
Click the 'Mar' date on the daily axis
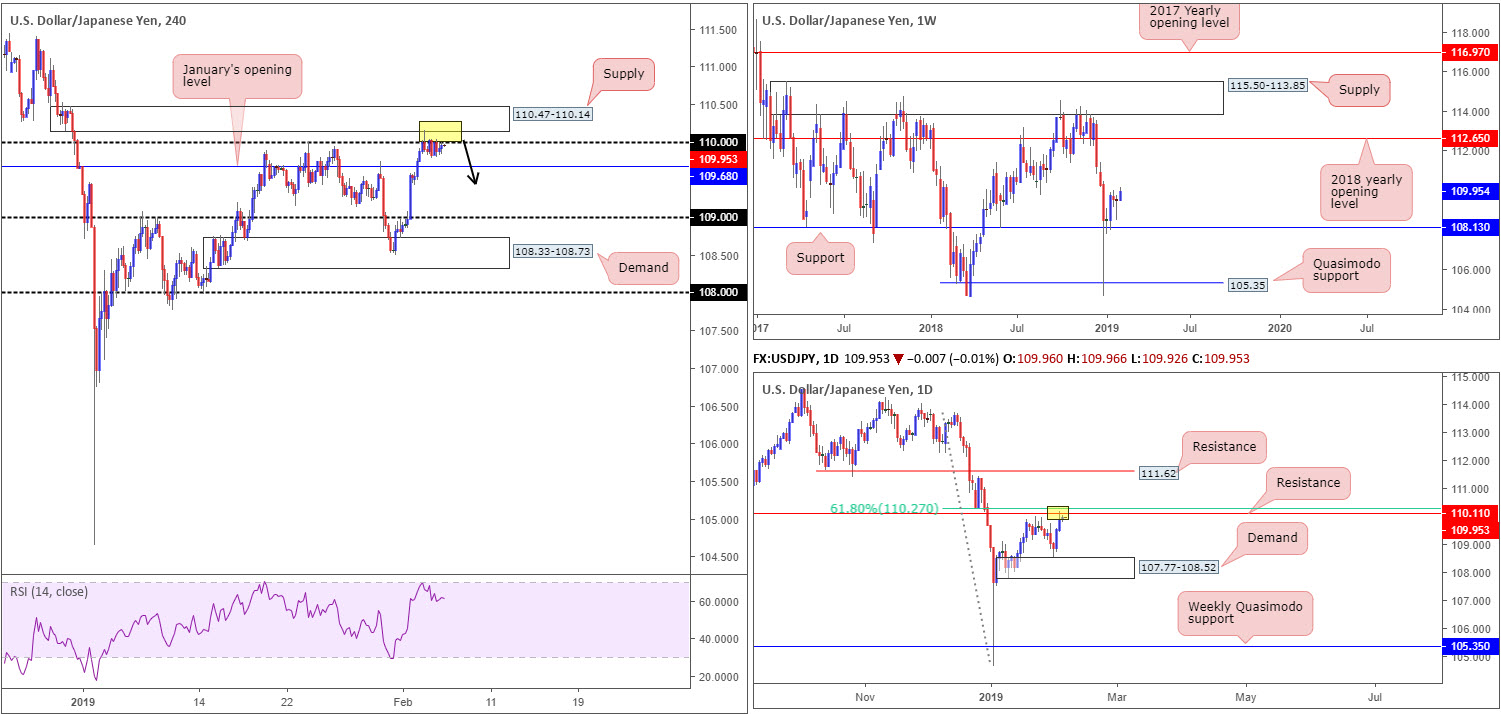[x=1117, y=695]
